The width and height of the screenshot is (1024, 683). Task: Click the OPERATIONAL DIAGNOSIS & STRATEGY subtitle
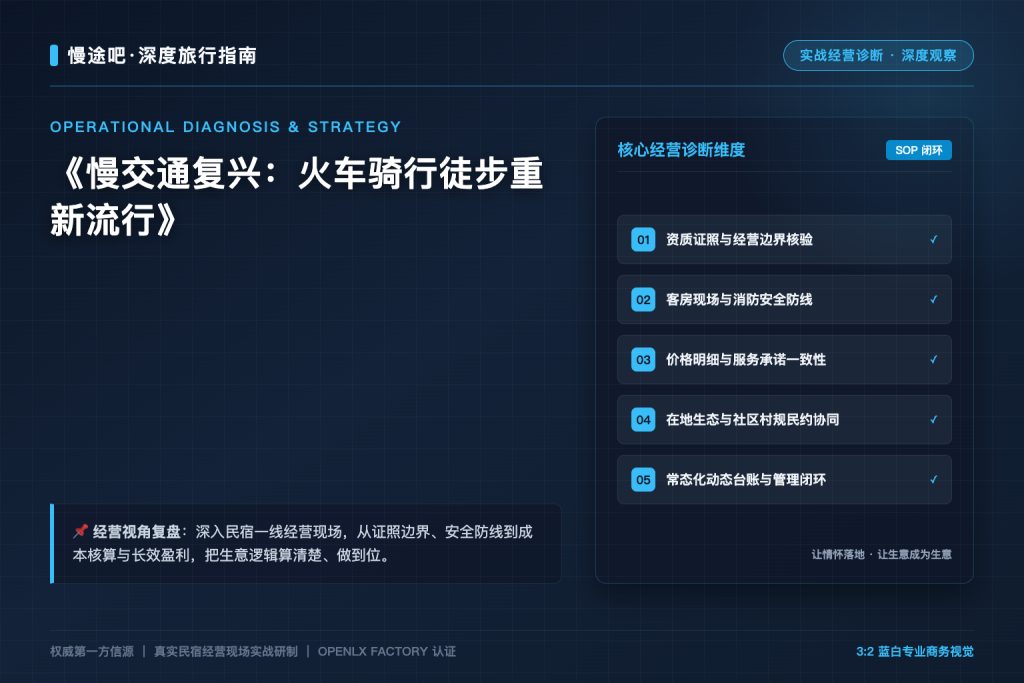pos(225,127)
